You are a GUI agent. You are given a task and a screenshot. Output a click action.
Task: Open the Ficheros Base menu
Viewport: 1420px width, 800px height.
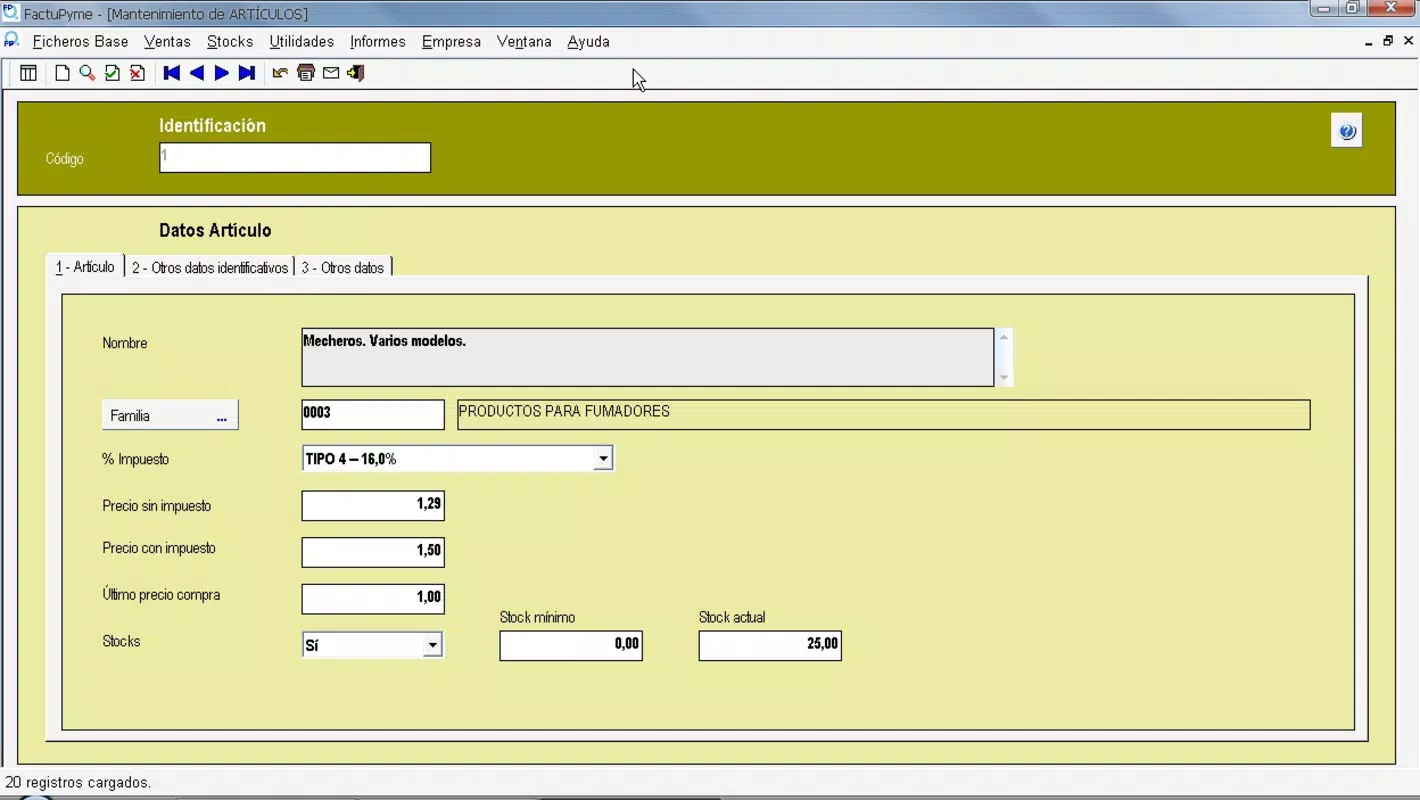80,42
